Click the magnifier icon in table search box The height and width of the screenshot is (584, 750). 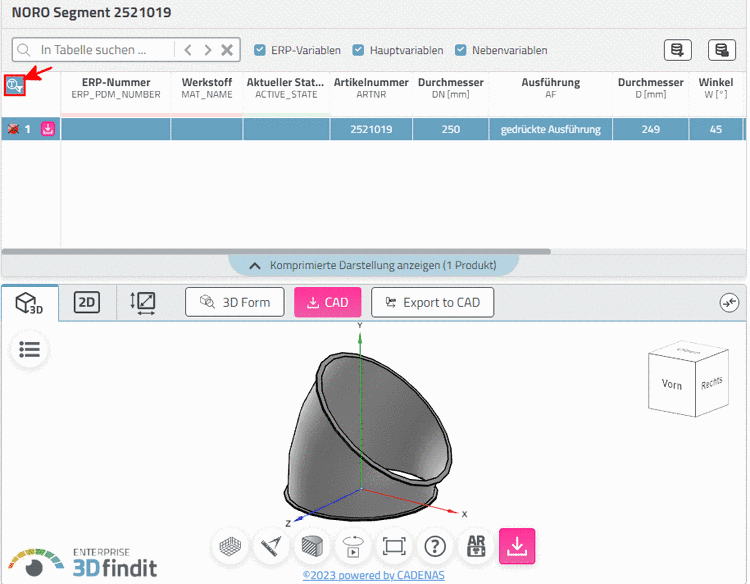tap(23, 50)
